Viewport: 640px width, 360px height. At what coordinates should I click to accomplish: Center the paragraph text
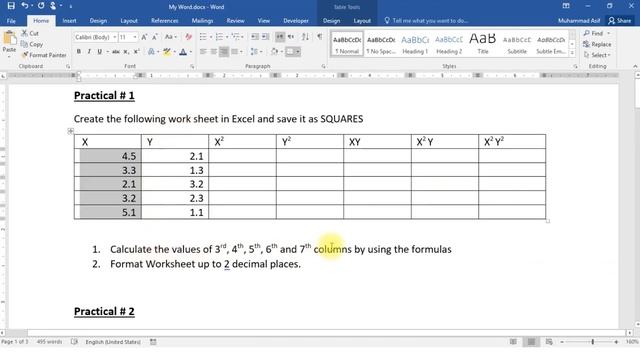click(x=213, y=52)
